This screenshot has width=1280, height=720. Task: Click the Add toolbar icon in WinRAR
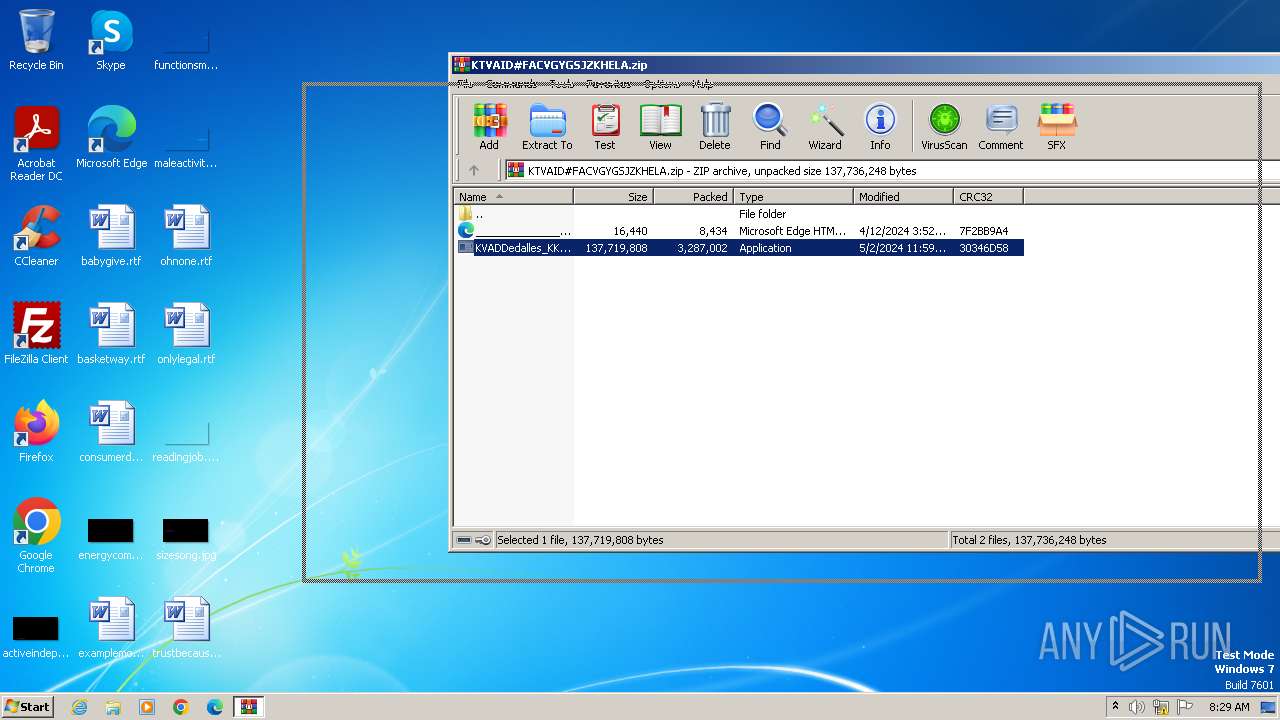coord(489,127)
